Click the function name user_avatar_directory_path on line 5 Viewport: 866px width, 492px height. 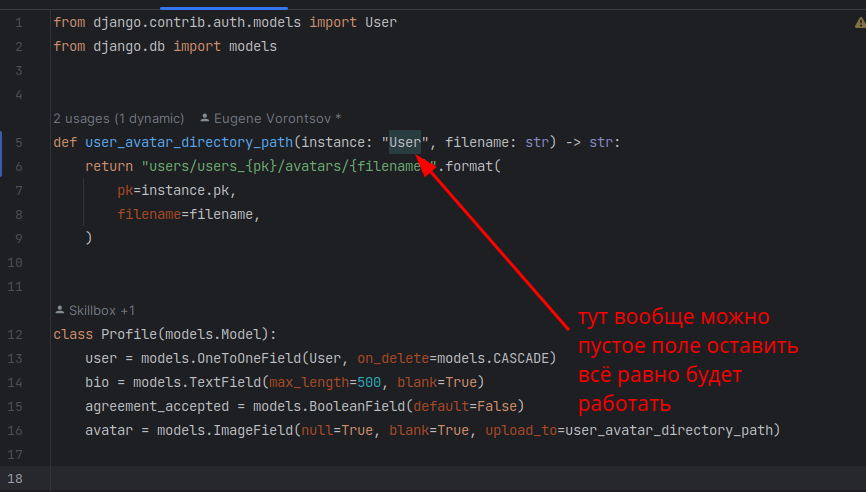pyautogui.click(x=189, y=142)
